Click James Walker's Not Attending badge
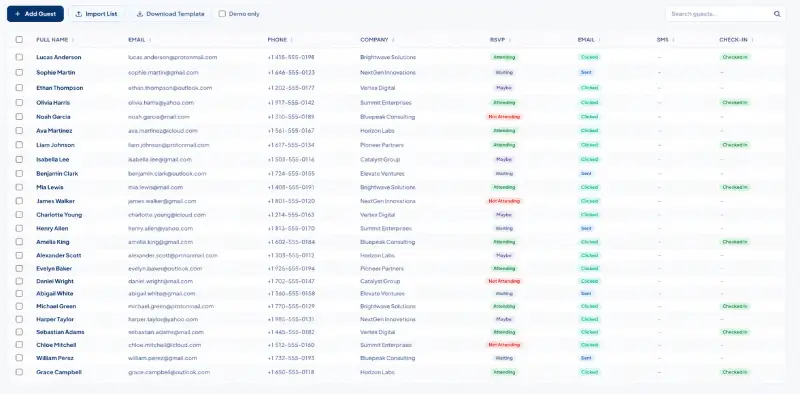This screenshot has height=394, width=800. [504, 201]
